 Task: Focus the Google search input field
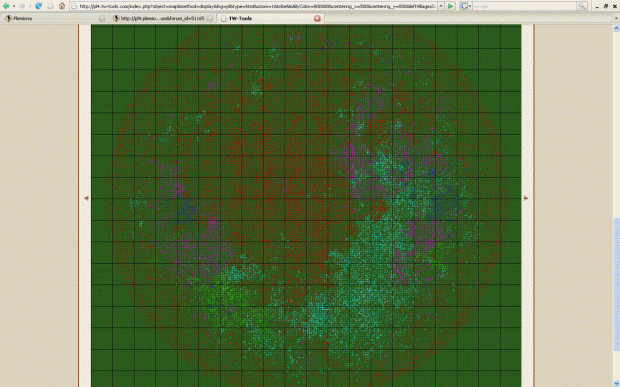coord(524,6)
